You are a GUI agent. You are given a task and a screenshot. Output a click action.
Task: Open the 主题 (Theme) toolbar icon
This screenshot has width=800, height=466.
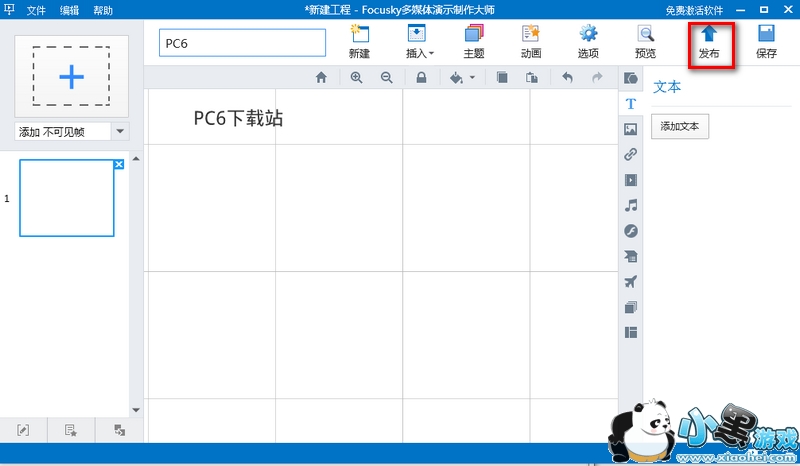click(x=474, y=41)
